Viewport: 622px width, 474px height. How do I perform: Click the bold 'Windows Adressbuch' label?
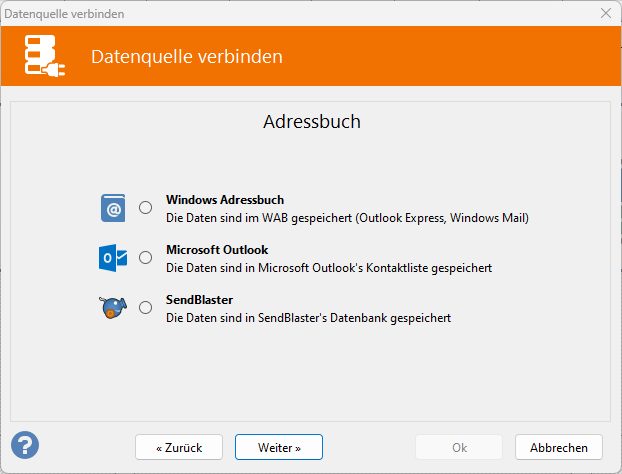point(225,200)
